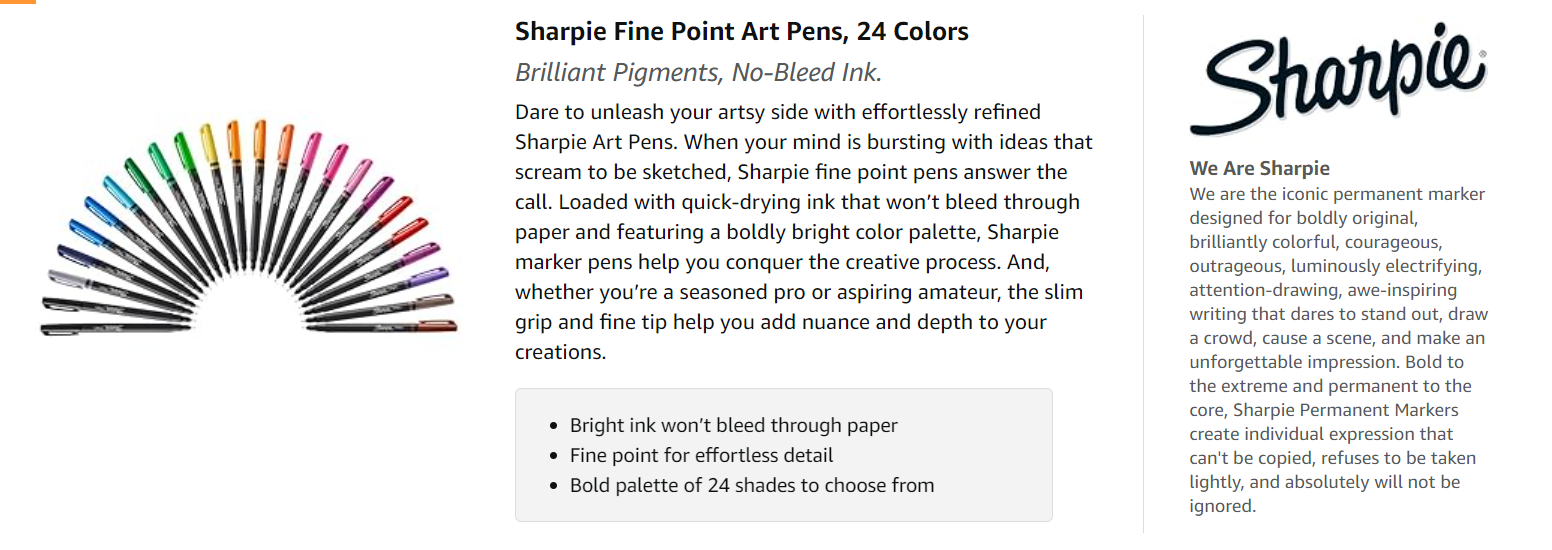This screenshot has width=1552, height=550.
Task: Click the title "Sharpie Fine Point Art Pens, 24 Colors"
Action: point(741,32)
